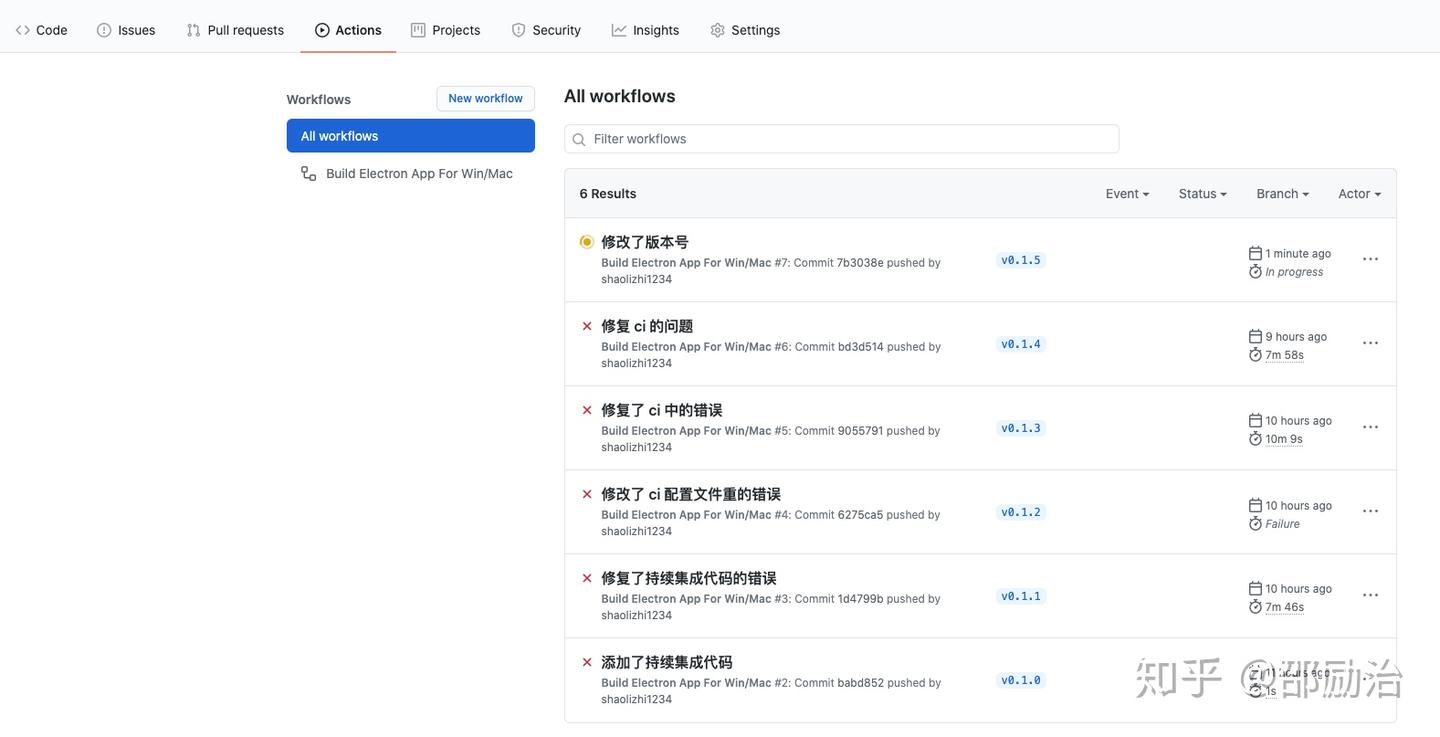Open run titled 修复了 ci 中的错误
Viewport: 1440px width, 737px height.
click(661, 410)
